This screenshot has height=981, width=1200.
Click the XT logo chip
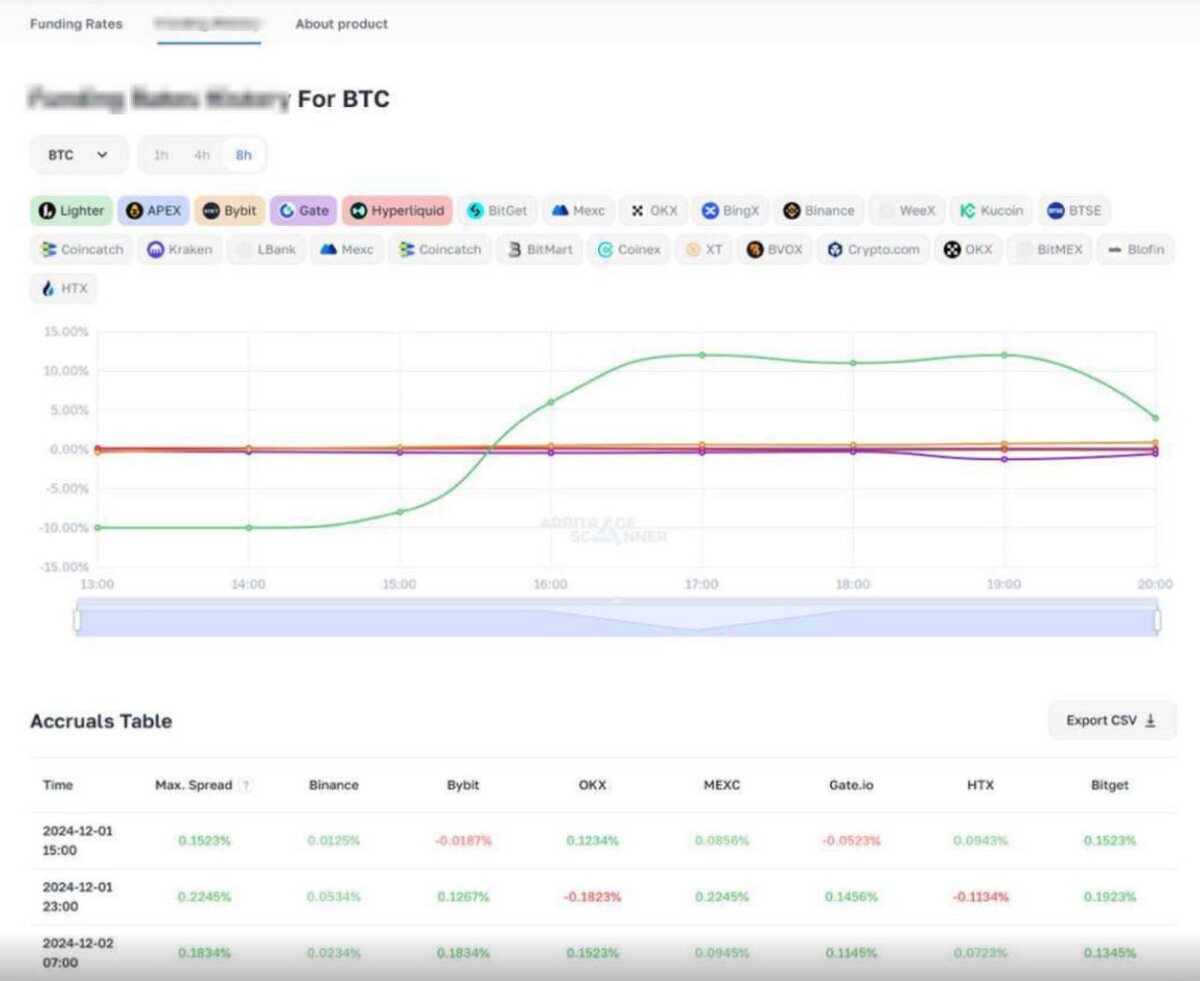pyautogui.click(x=703, y=250)
